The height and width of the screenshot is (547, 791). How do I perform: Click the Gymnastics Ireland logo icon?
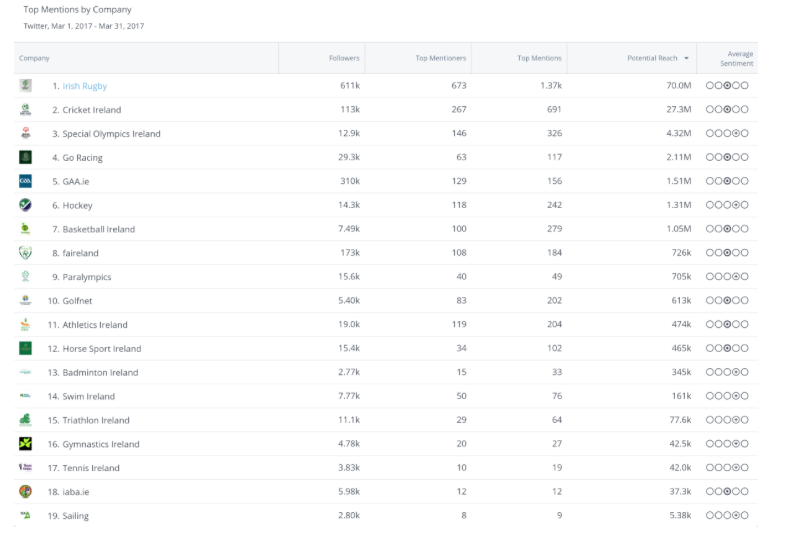tap(25, 444)
